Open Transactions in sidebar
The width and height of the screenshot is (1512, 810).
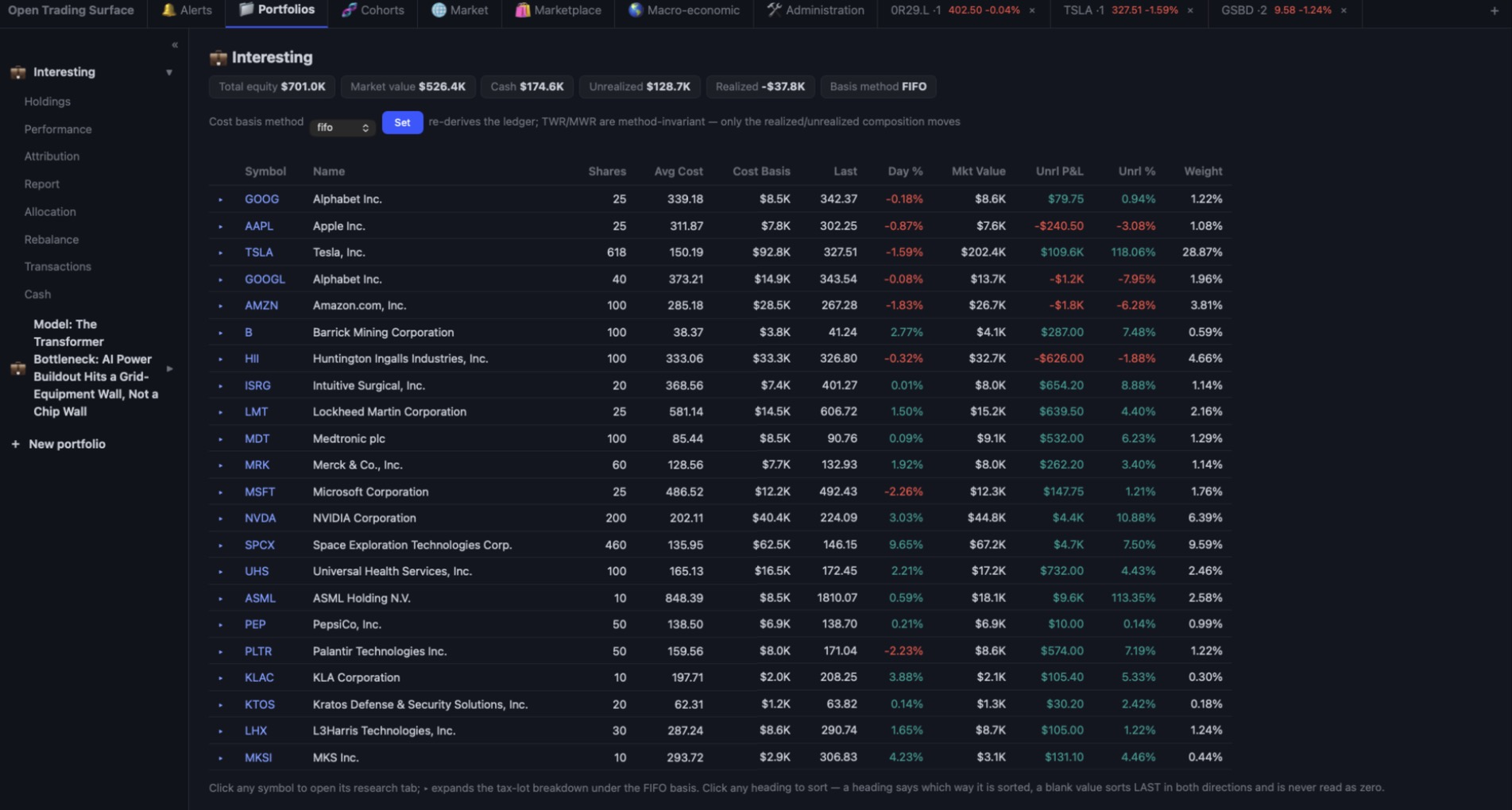point(57,267)
